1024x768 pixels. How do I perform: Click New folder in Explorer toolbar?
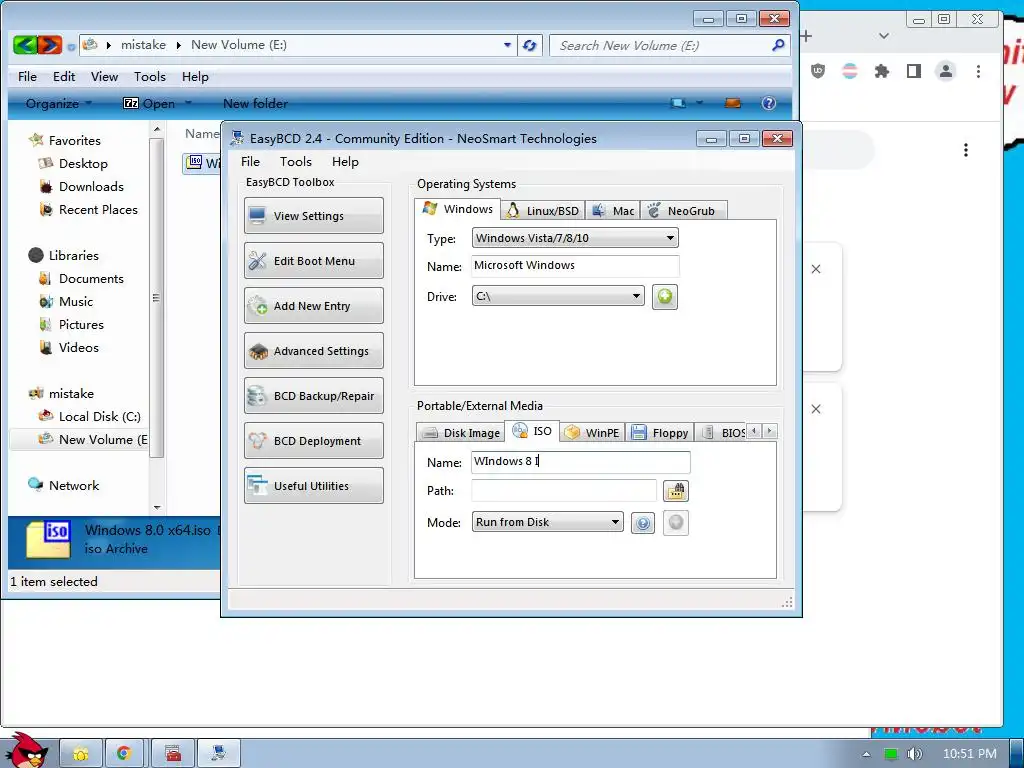pyautogui.click(x=255, y=103)
